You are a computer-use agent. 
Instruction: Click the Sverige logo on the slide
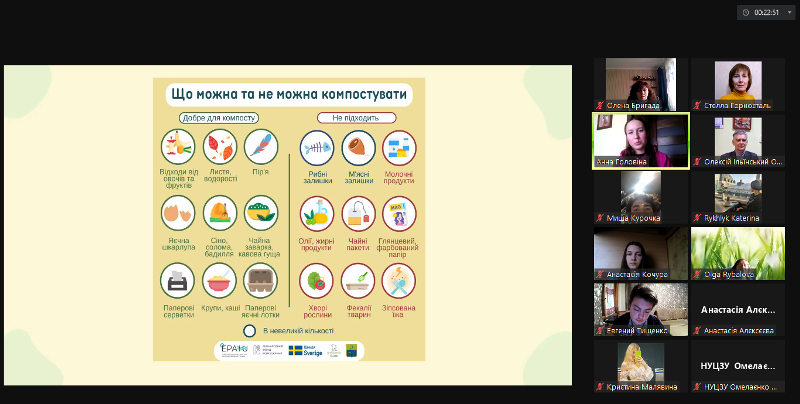click(309, 351)
